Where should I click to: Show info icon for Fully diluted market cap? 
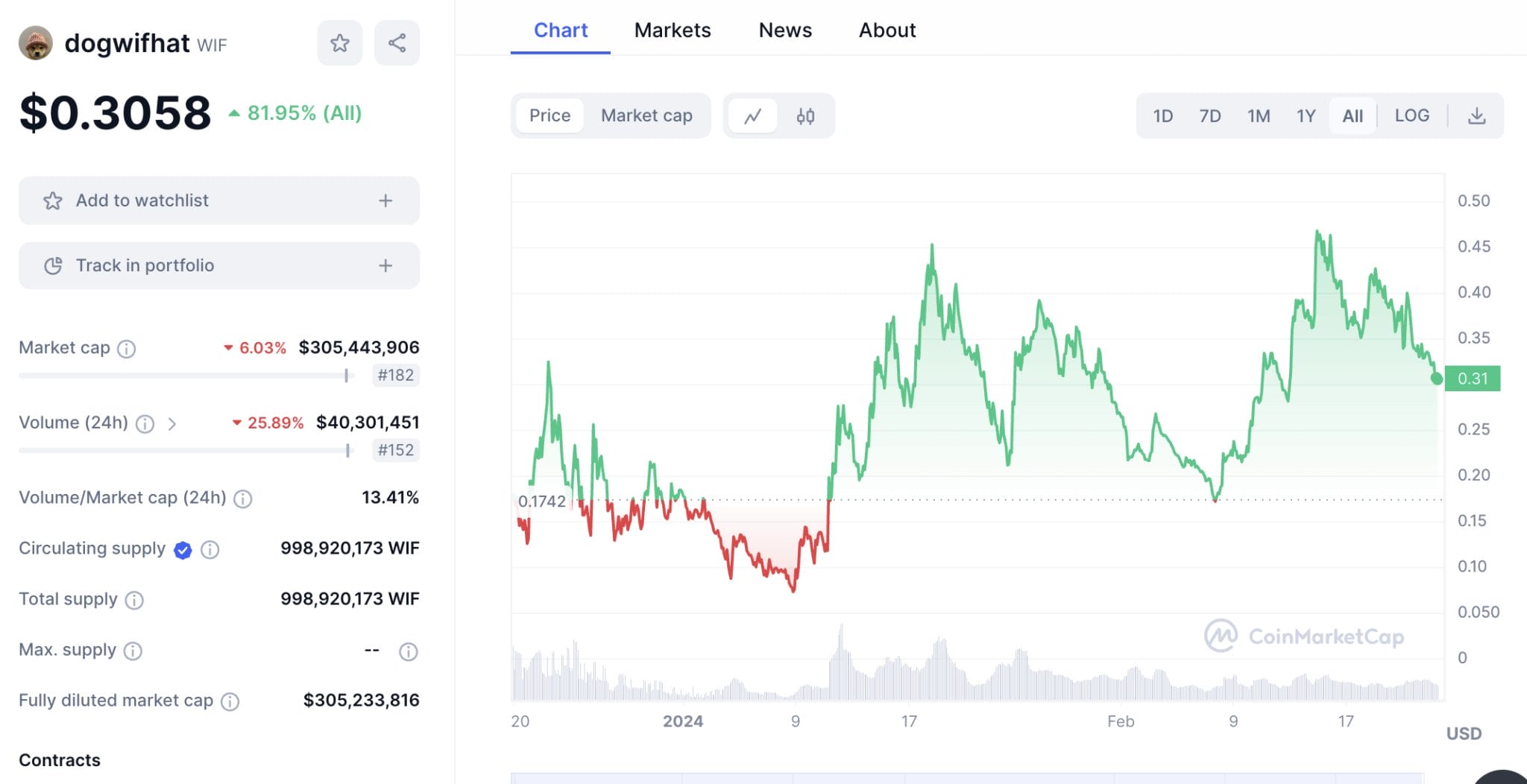pyautogui.click(x=230, y=701)
